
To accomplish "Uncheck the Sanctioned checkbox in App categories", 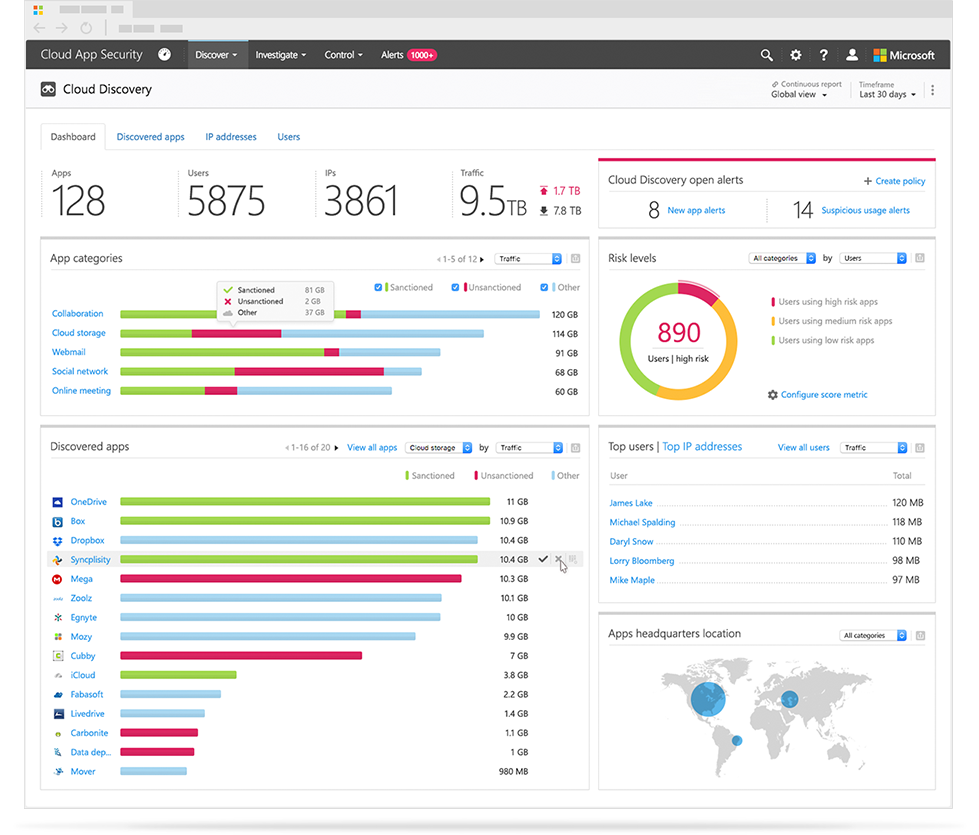I will pyautogui.click(x=378, y=287).
